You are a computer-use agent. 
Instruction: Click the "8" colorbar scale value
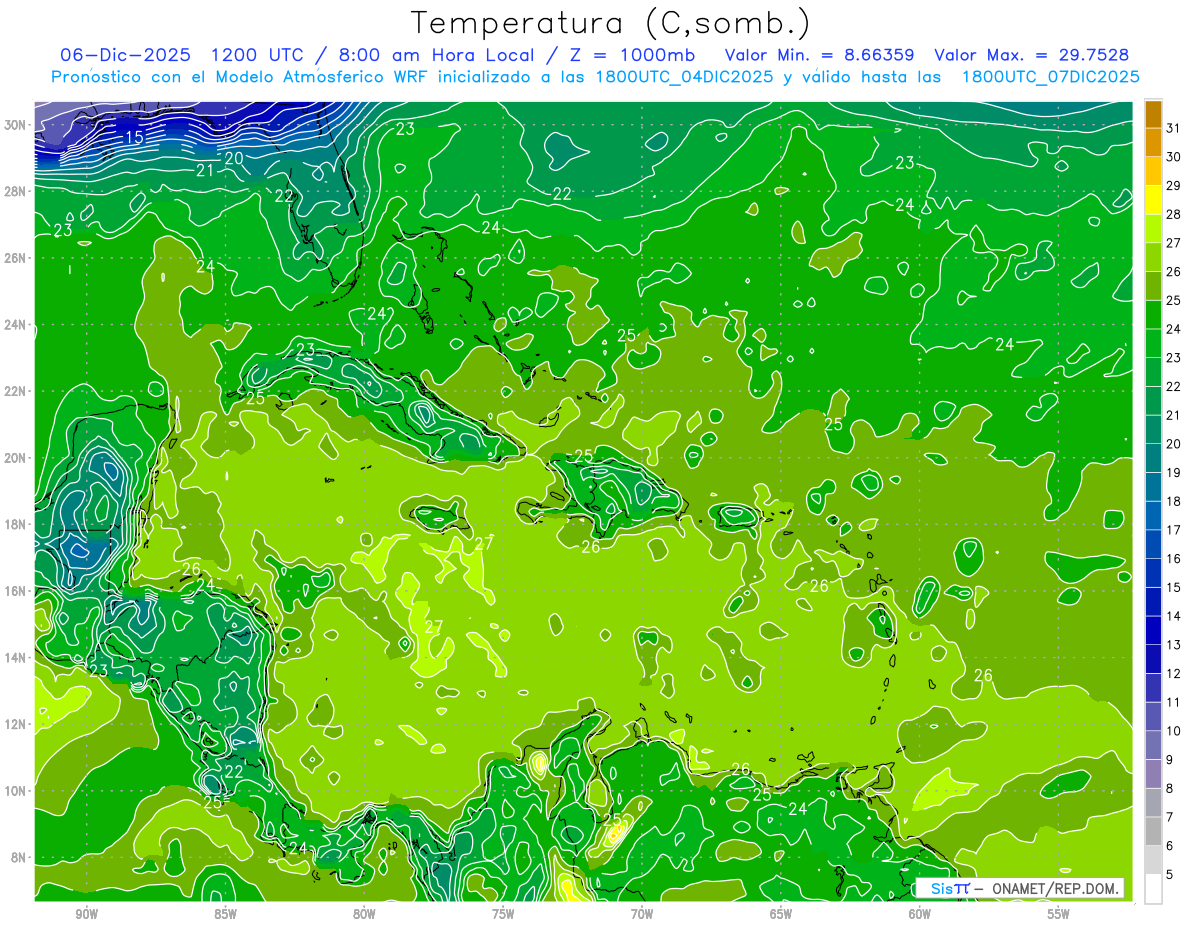(x=1169, y=788)
